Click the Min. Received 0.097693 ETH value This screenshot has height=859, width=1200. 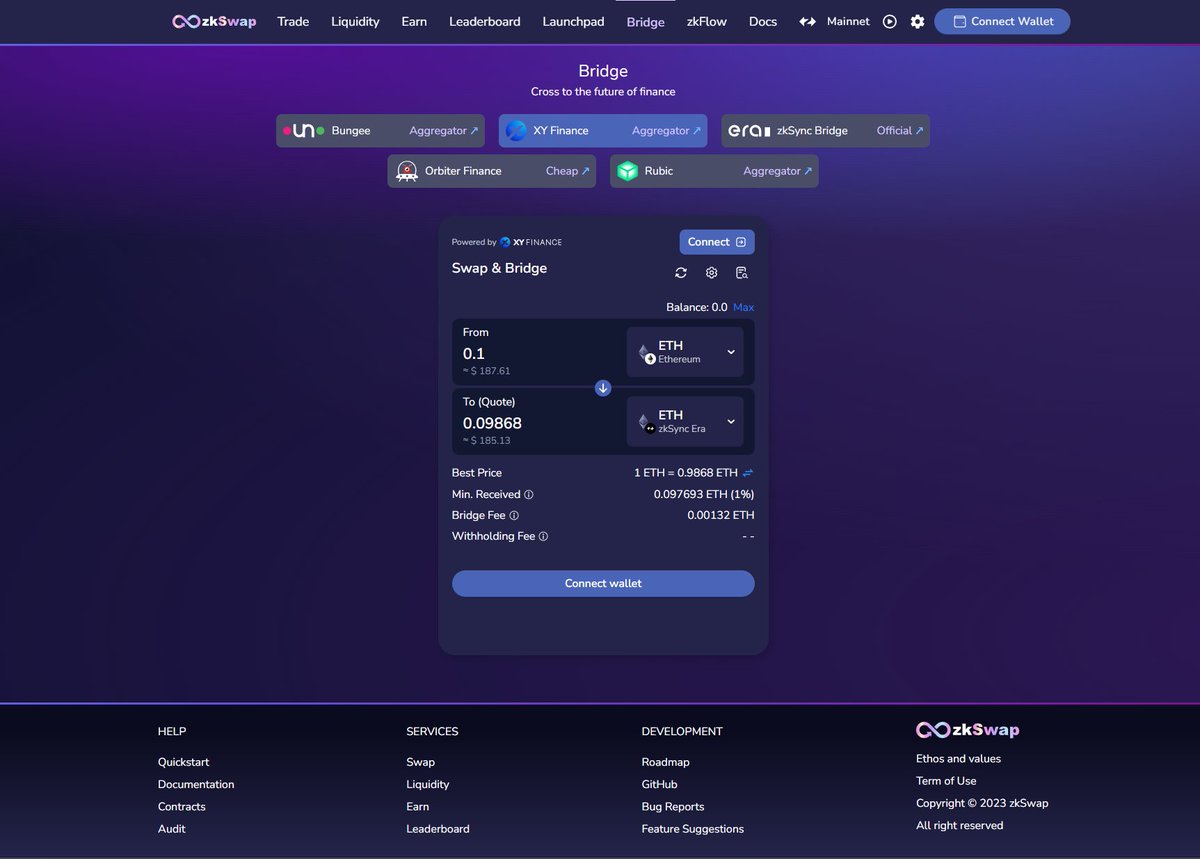704,495
